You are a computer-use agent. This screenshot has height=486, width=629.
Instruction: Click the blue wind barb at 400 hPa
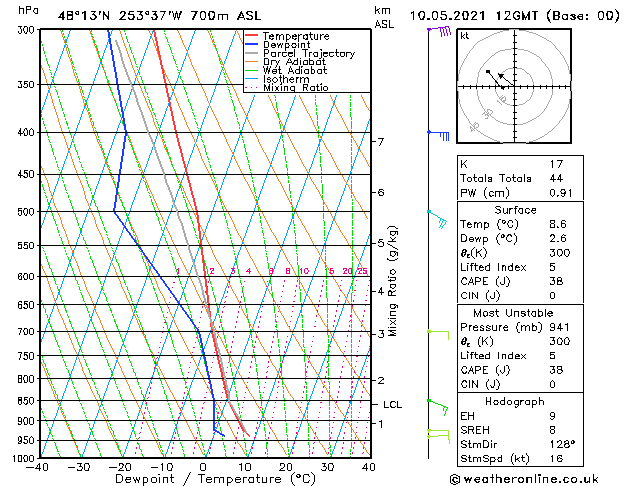(438, 136)
